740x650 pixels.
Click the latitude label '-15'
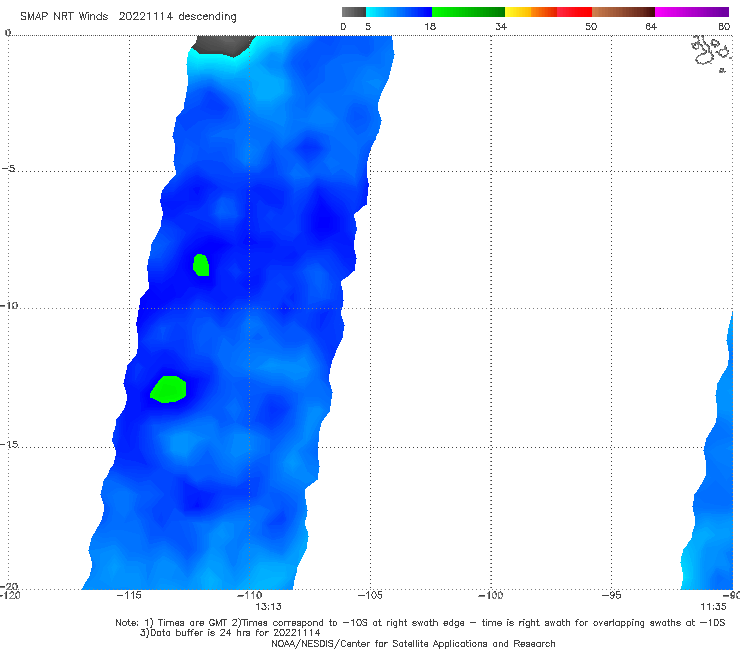coord(9,444)
